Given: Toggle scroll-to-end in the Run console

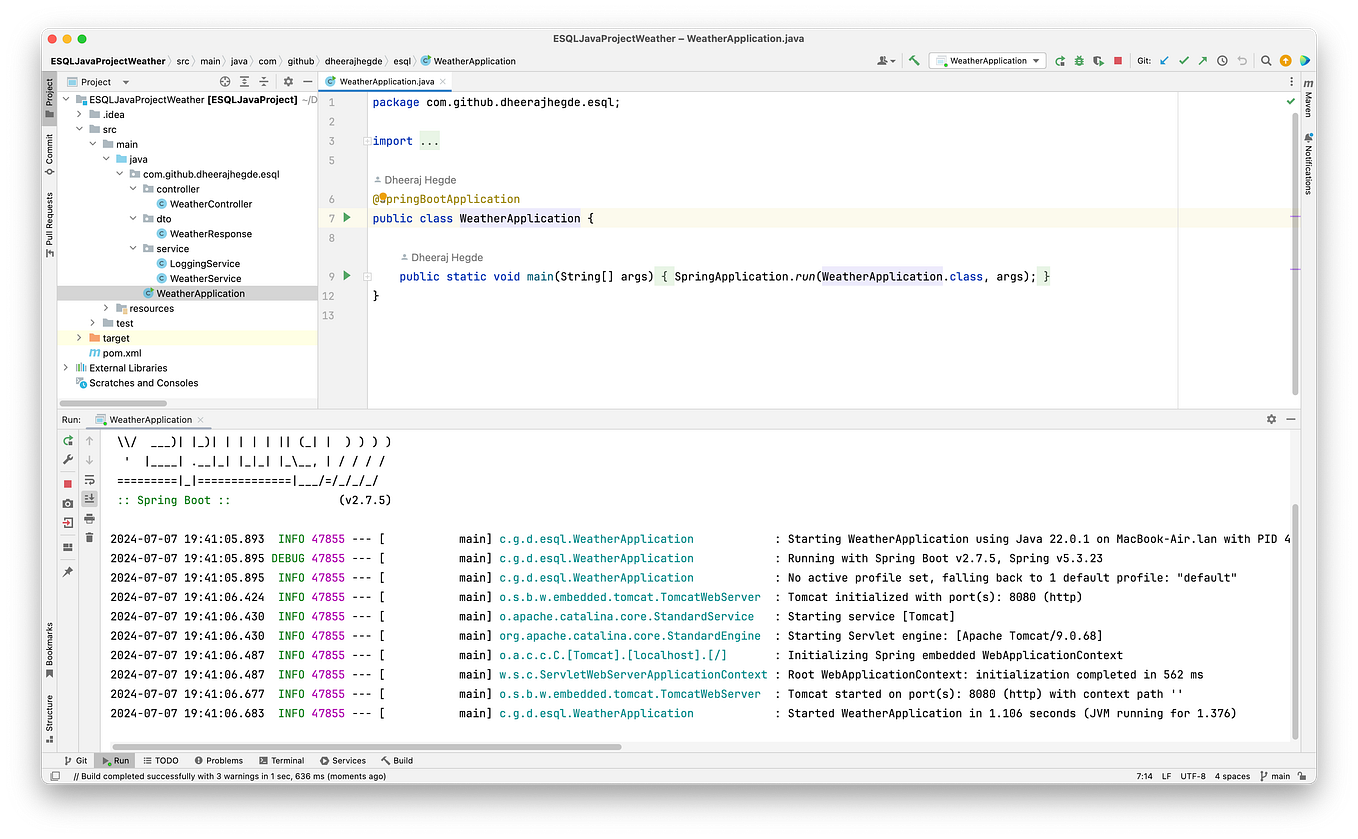Looking at the screenshot, I should [x=89, y=498].
